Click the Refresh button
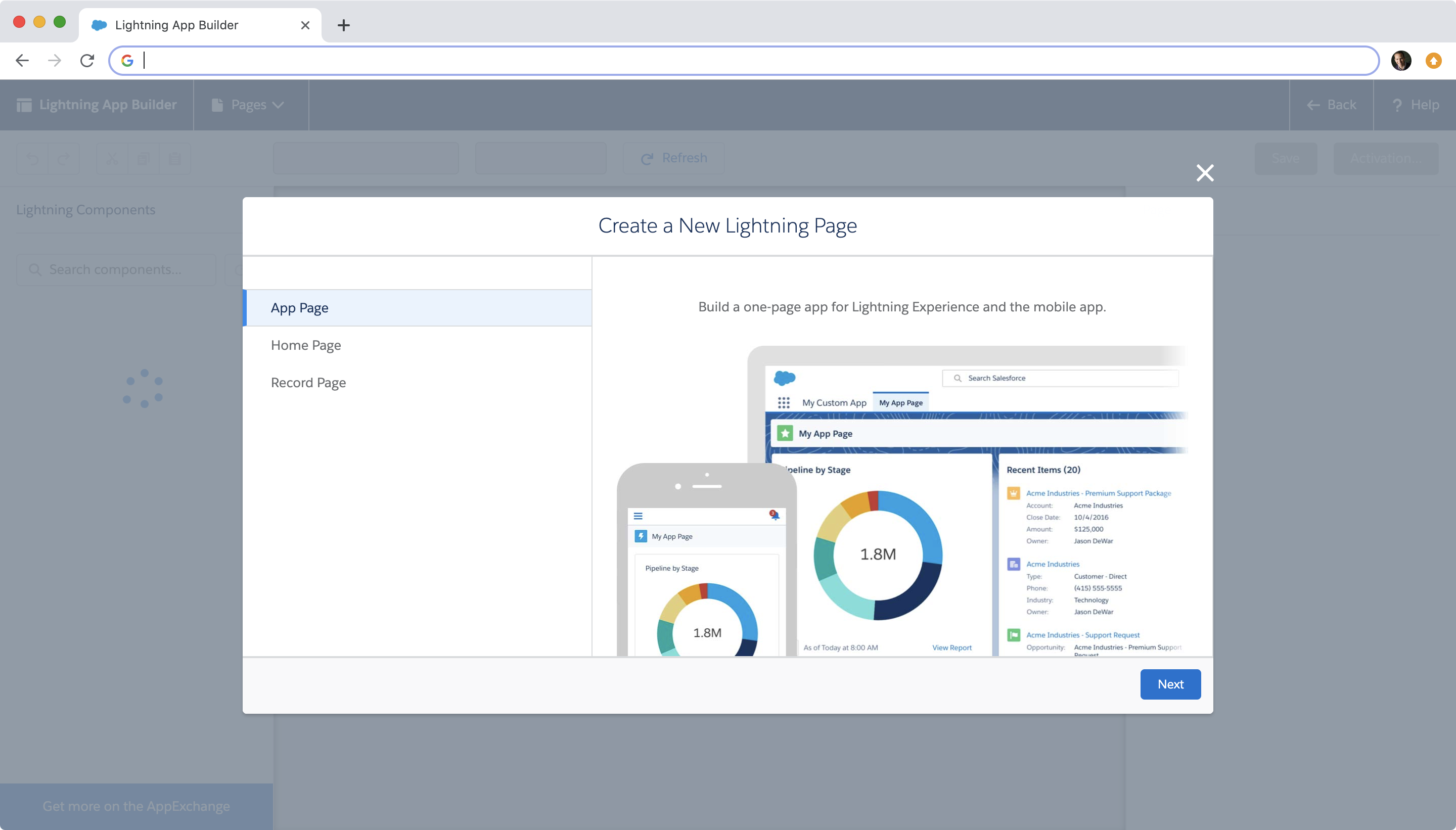1456x830 pixels. 674,158
